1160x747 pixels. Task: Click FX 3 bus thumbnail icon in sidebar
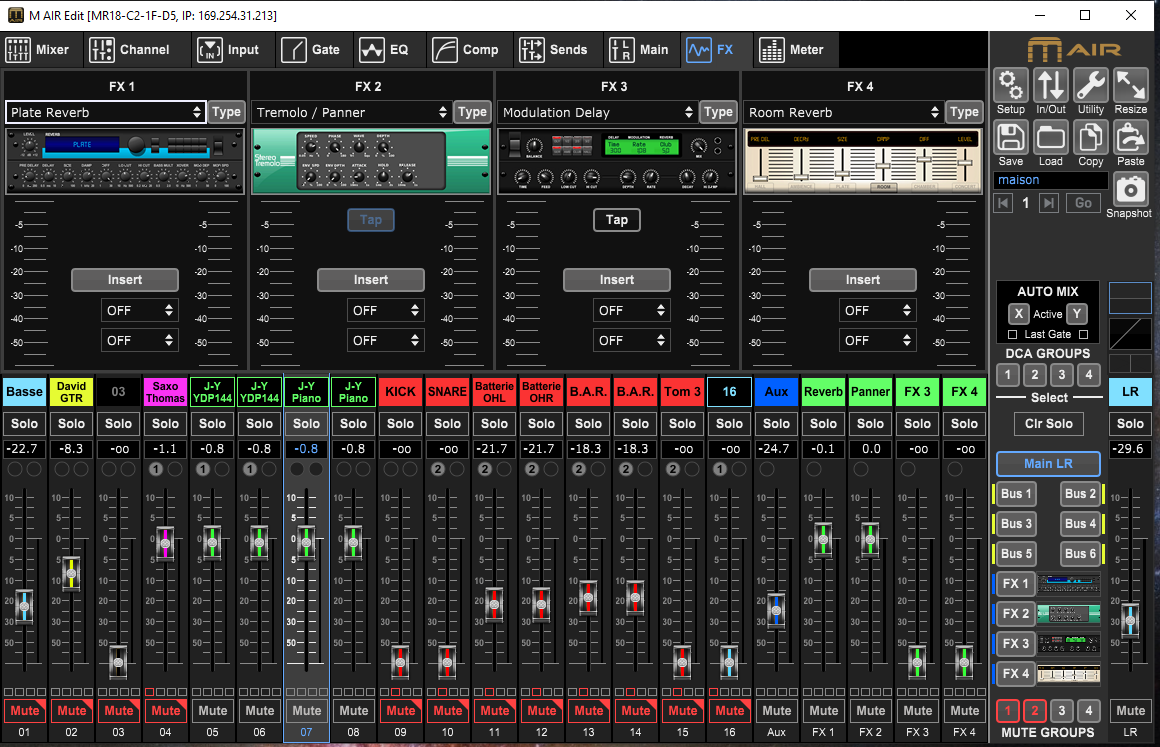(x=1068, y=643)
